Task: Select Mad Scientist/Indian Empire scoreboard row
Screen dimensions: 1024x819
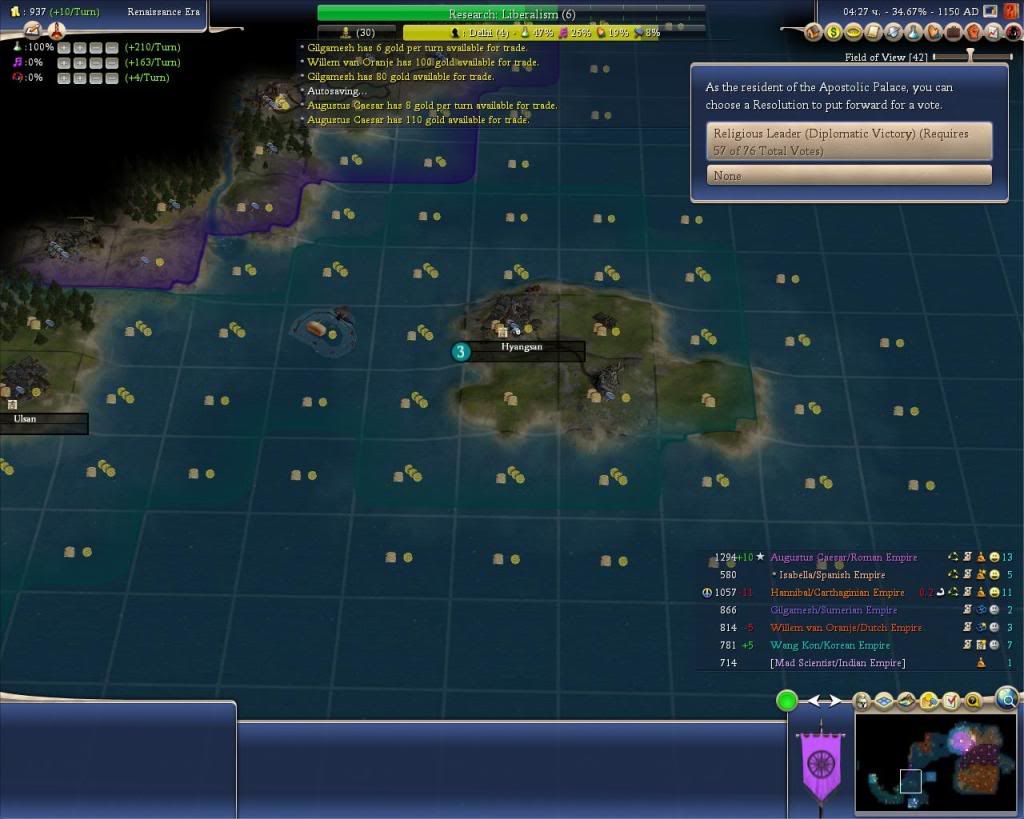Action: pyautogui.click(x=837, y=663)
